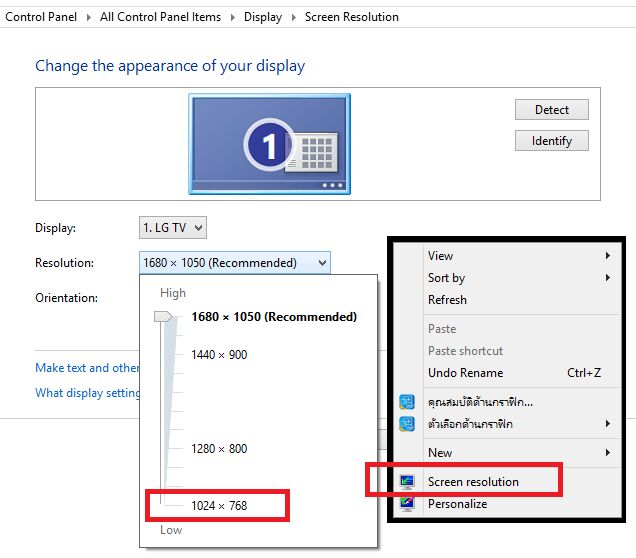The image size is (636, 558).
Task: Expand the View submenu arrow
Action: point(607,256)
